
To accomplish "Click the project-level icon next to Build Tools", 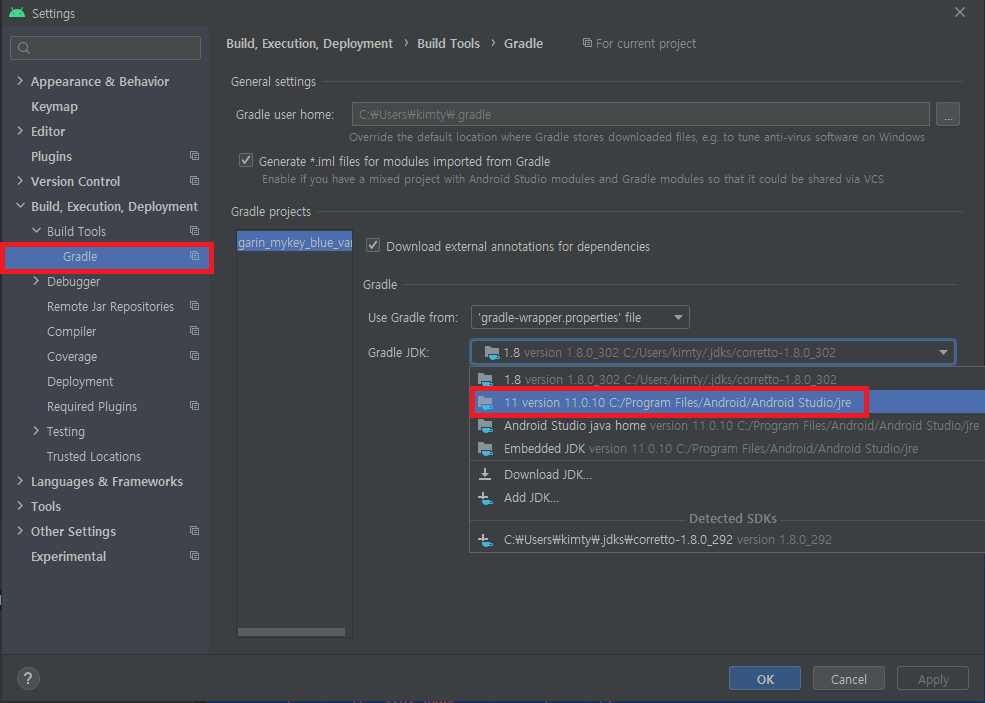I will (x=195, y=231).
